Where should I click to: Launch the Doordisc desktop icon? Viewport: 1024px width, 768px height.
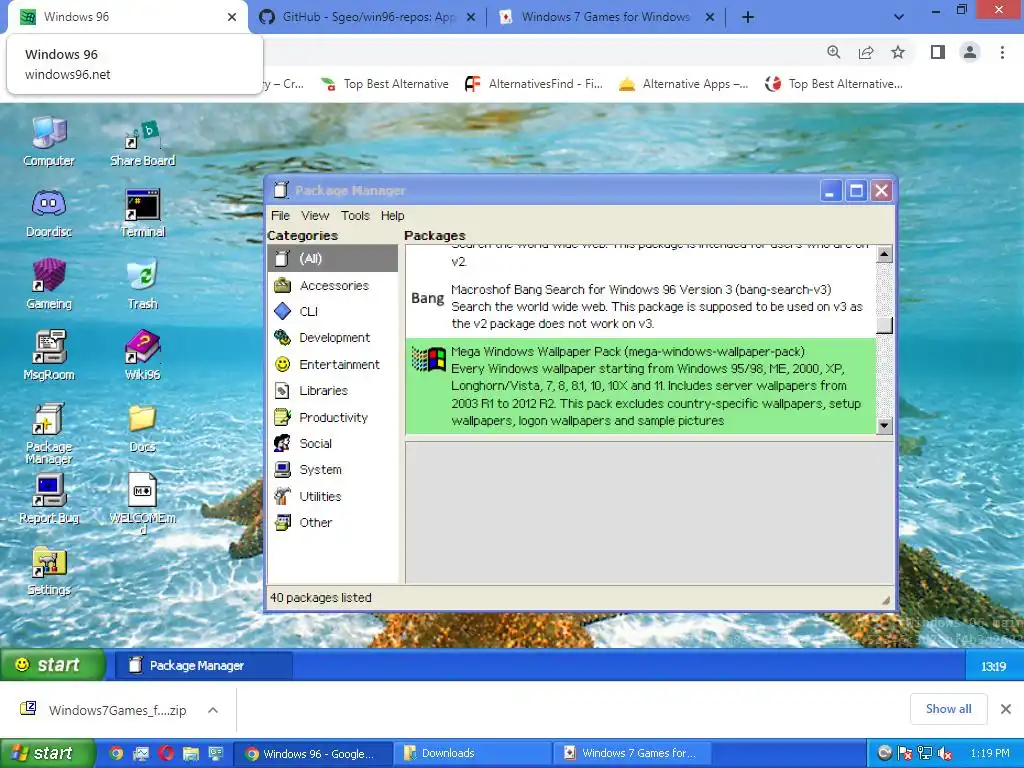click(49, 213)
